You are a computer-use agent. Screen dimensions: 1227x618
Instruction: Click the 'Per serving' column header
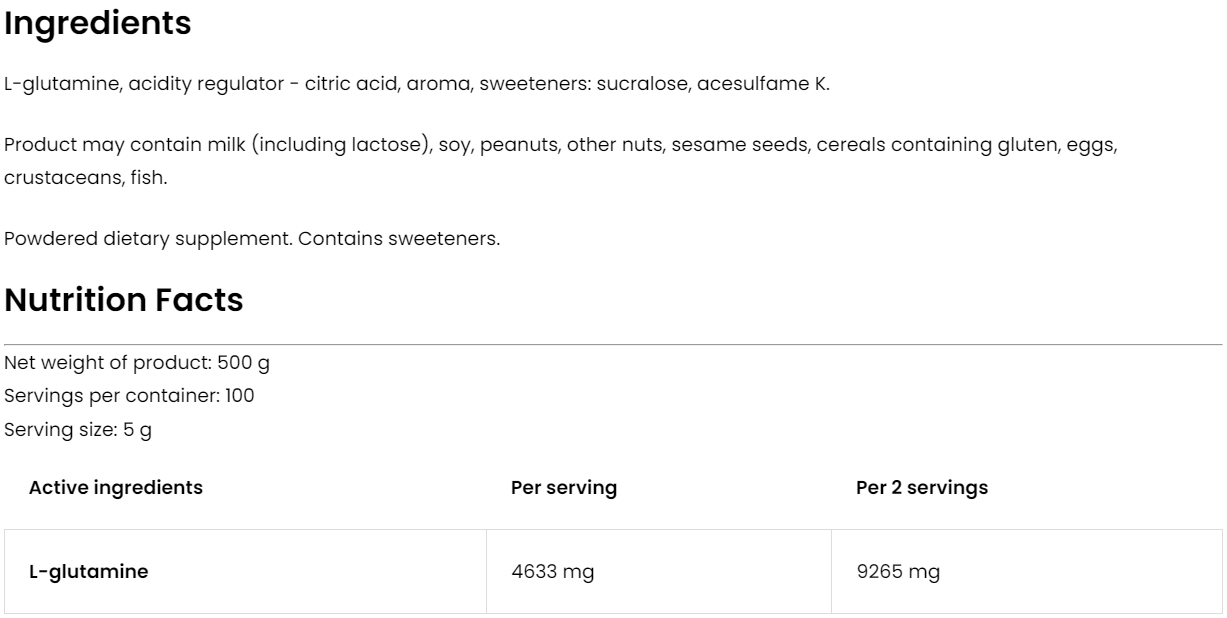[x=563, y=488]
